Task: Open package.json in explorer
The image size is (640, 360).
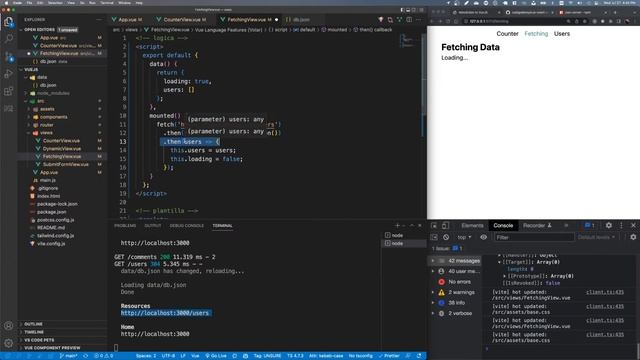Action: tap(61, 212)
